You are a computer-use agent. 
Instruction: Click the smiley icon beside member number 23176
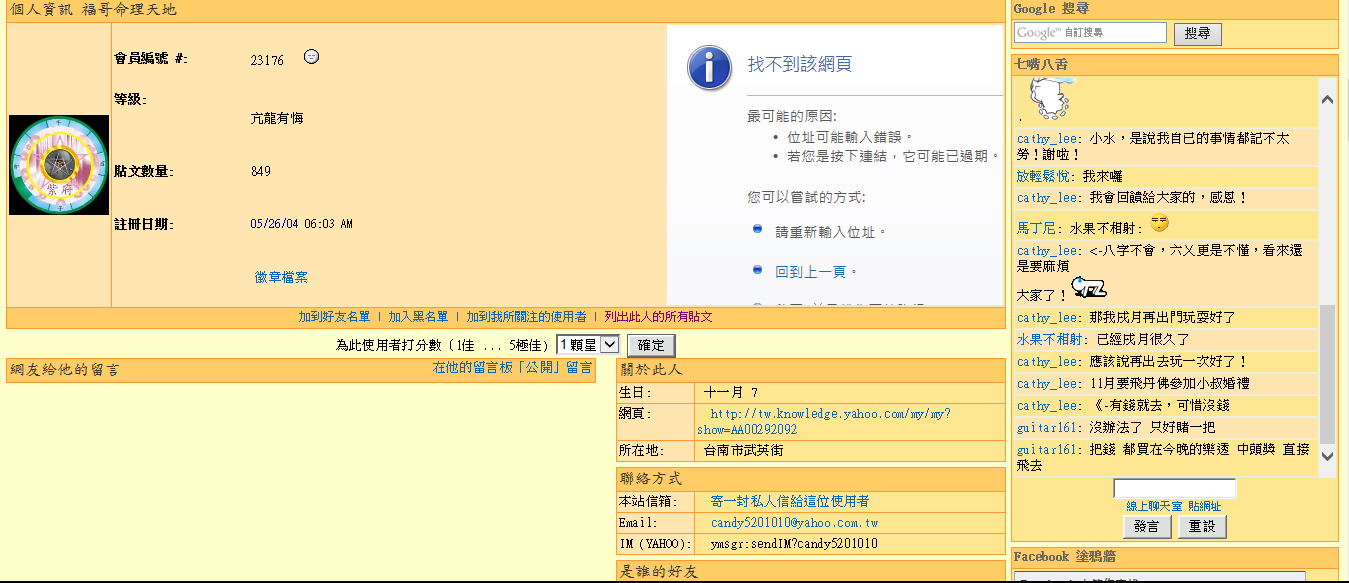(311, 57)
